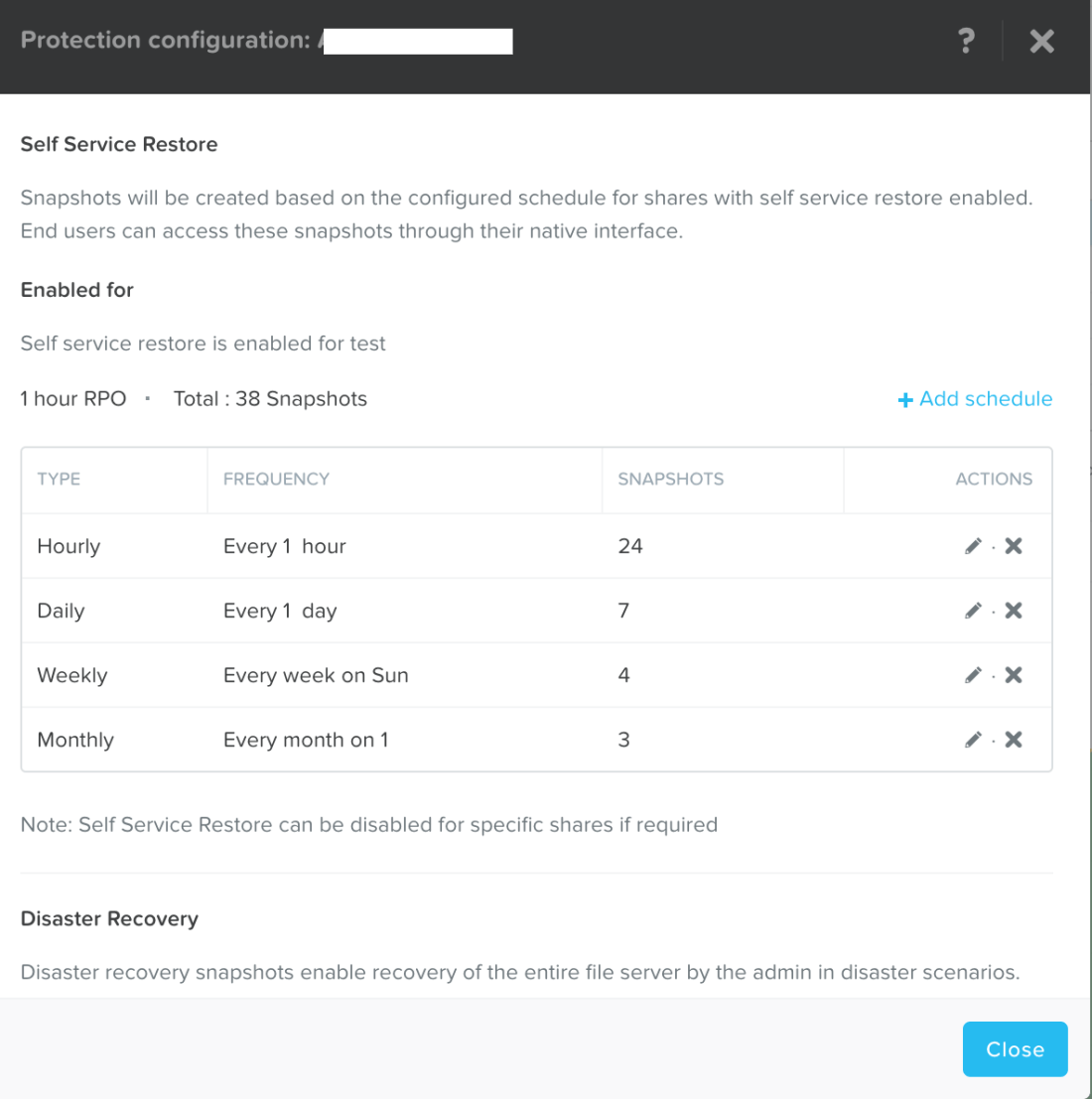Image resolution: width=1092 pixels, height=1099 pixels.
Task: Edit the Daily schedule with pencil icon
Action: pos(973,611)
